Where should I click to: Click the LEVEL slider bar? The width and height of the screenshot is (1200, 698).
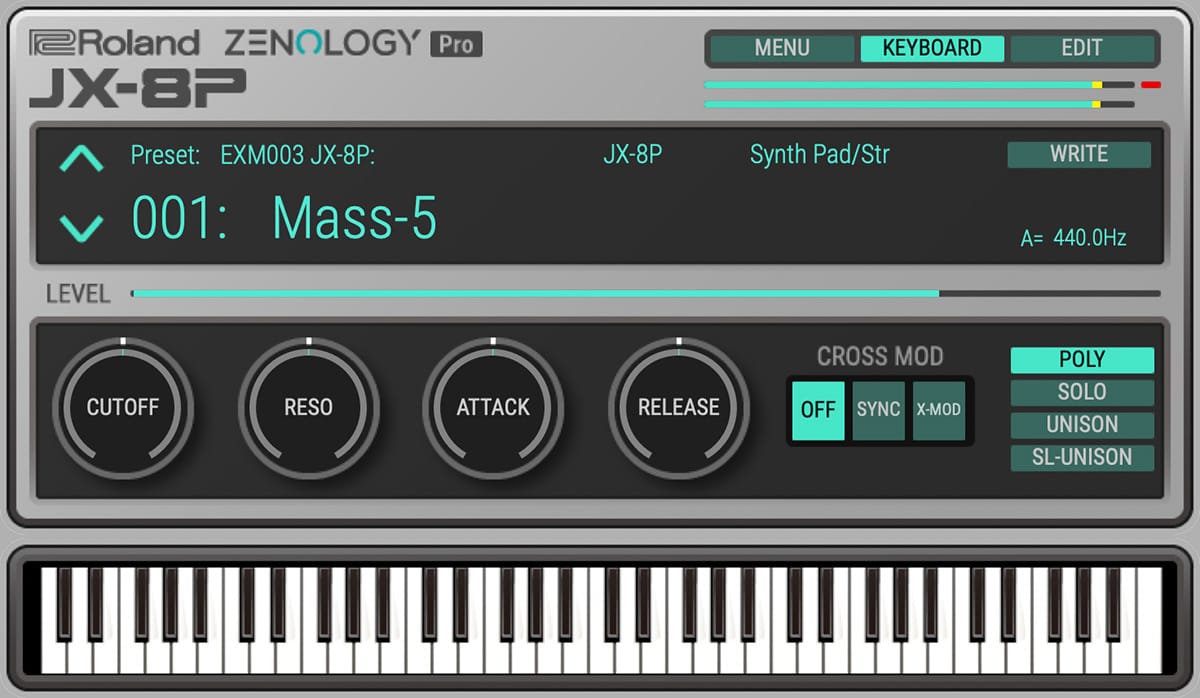tap(645, 294)
